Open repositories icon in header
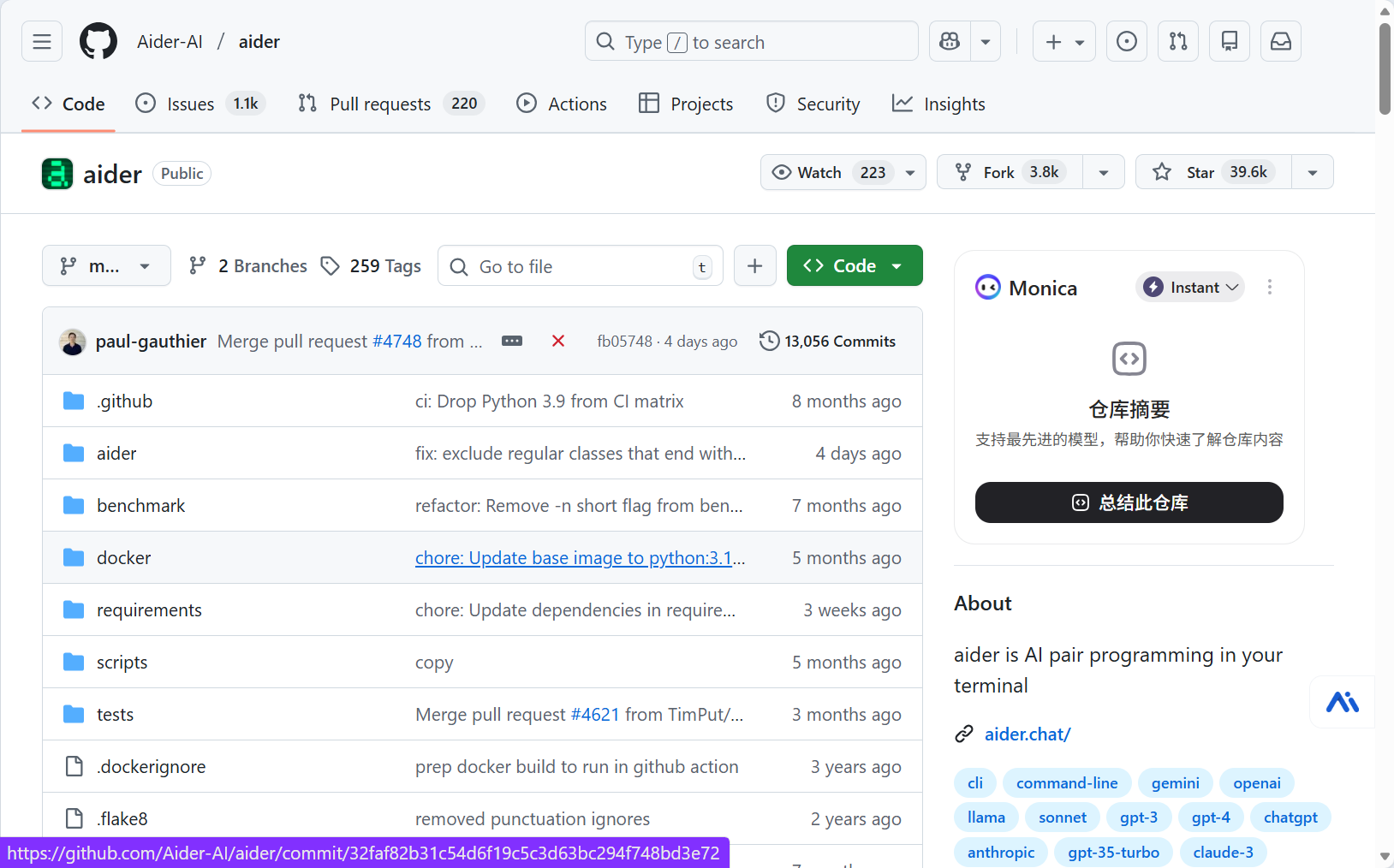The height and width of the screenshot is (868, 1394). point(1230,41)
